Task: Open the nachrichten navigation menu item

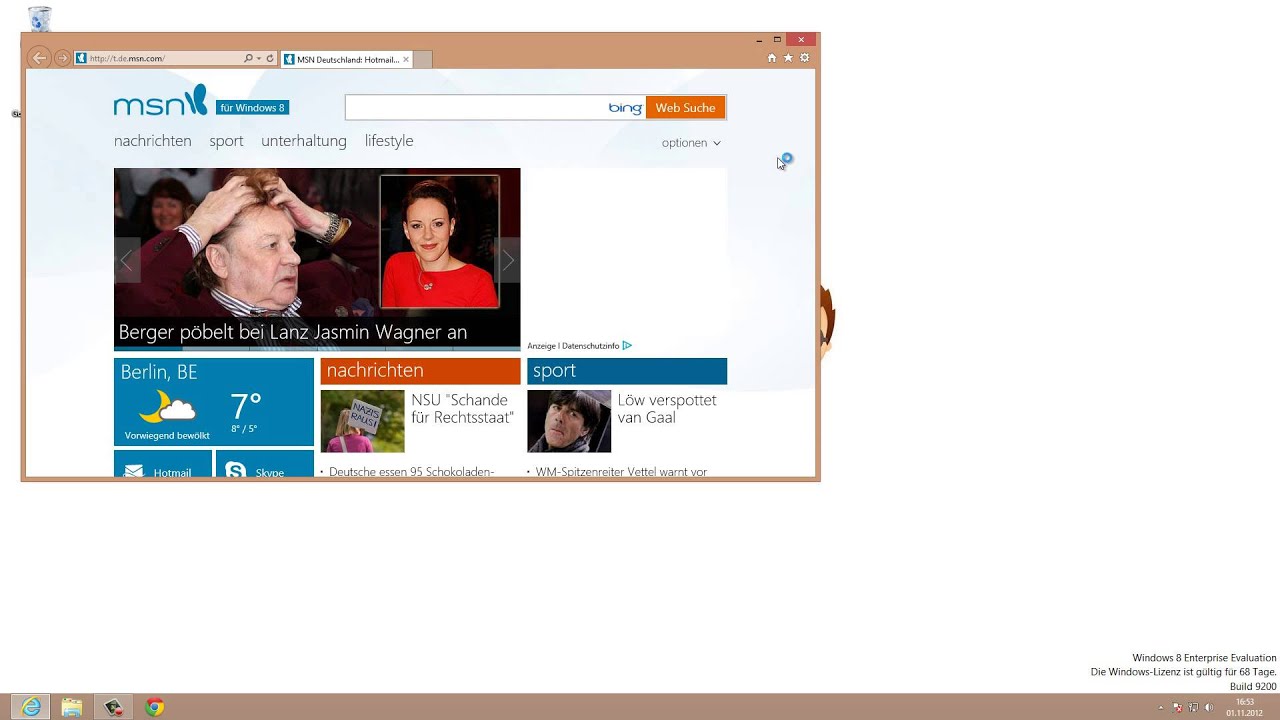Action: [153, 141]
